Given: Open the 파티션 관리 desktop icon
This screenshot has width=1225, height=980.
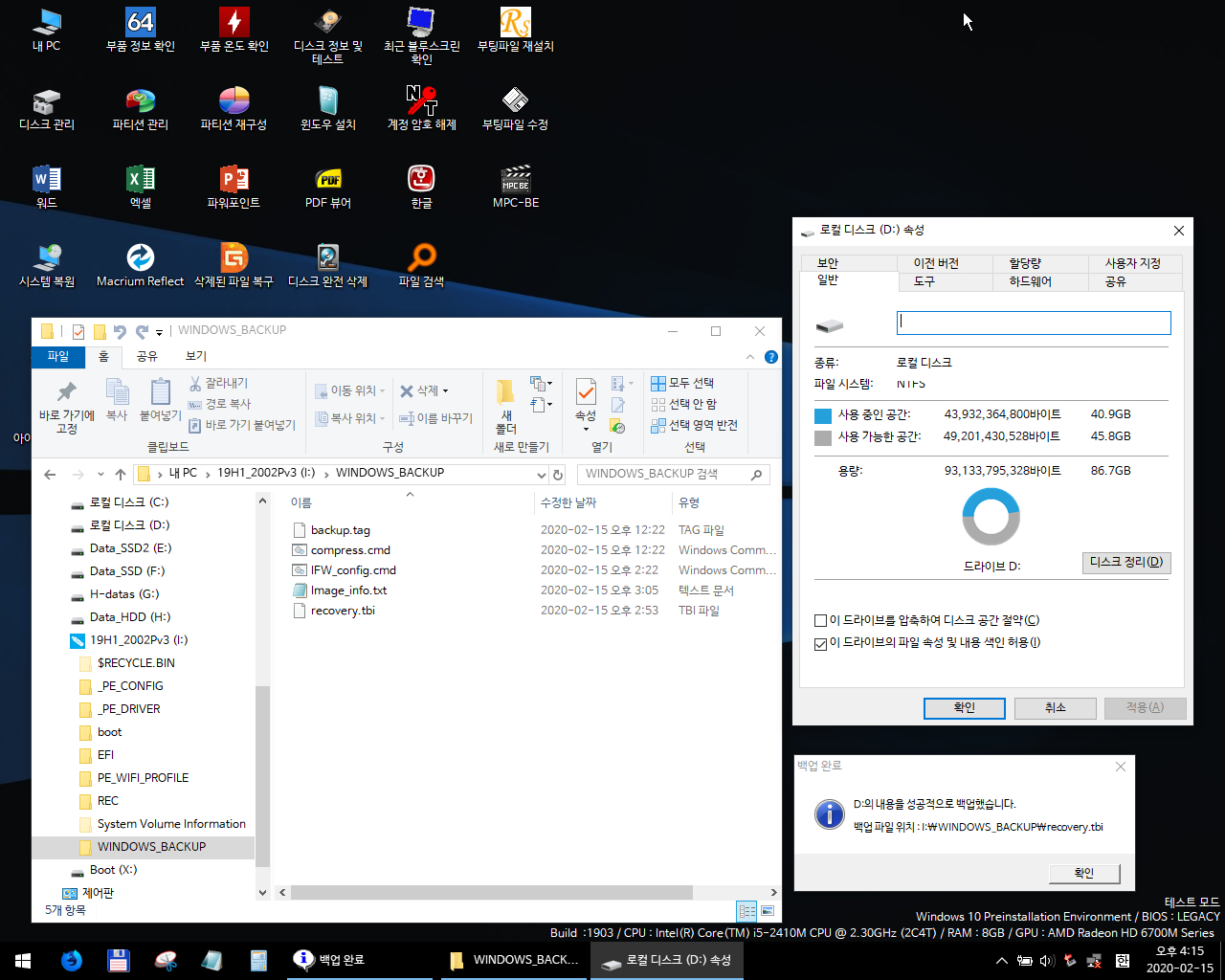Looking at the screenshot, I should coord(141,109).
